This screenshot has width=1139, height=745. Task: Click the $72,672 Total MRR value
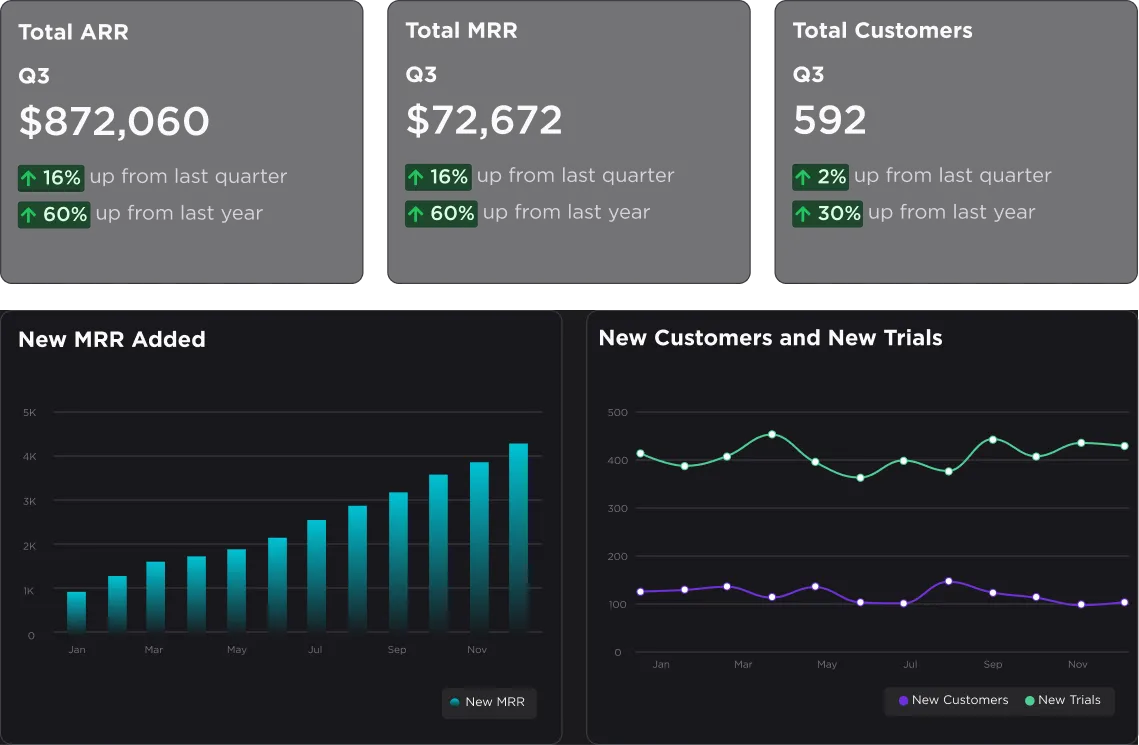pyautogui.click(x=484, y=120)
